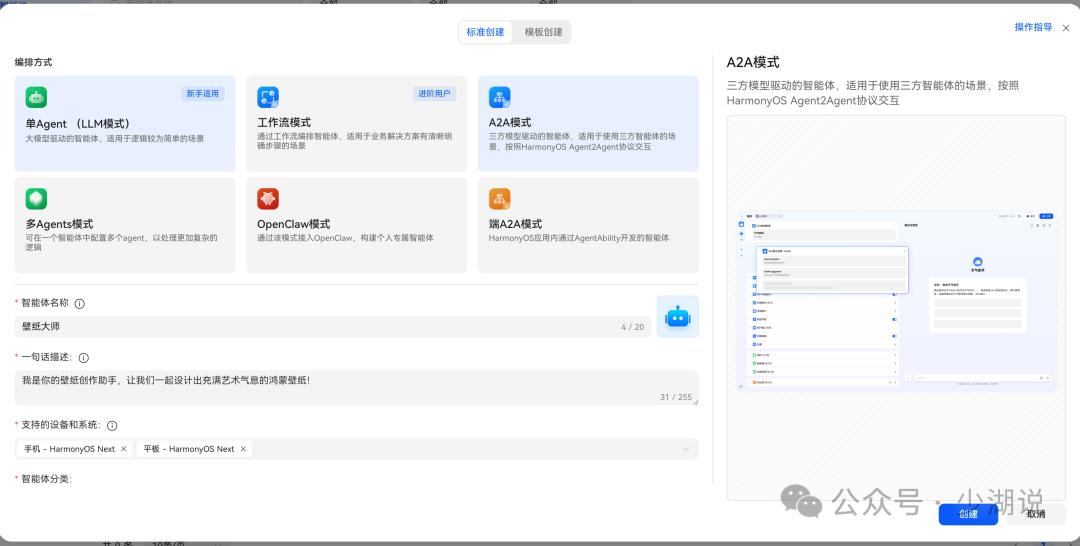Remove the 平板 - HarmonyOS Next tag
Viewport: 1080px width, 546px height.
(x=242, y=449)
